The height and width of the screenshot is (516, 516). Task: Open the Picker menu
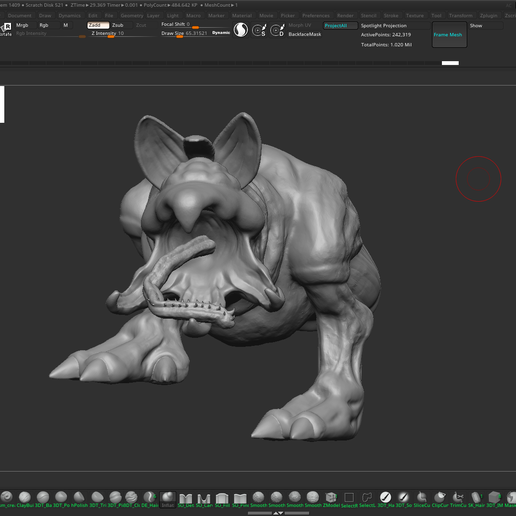(x=288, y=16)
